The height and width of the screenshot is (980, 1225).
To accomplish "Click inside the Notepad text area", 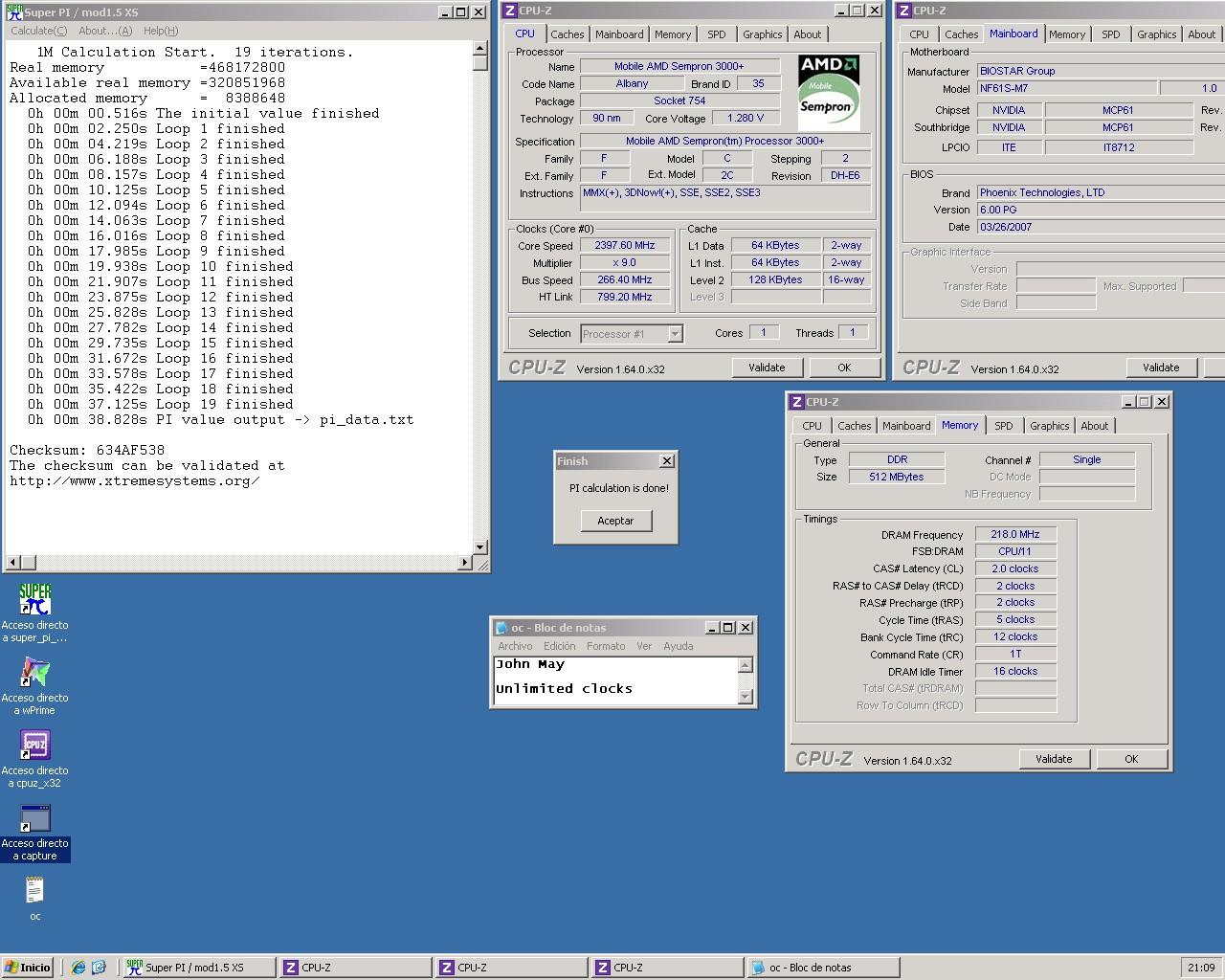I will 615,680.
